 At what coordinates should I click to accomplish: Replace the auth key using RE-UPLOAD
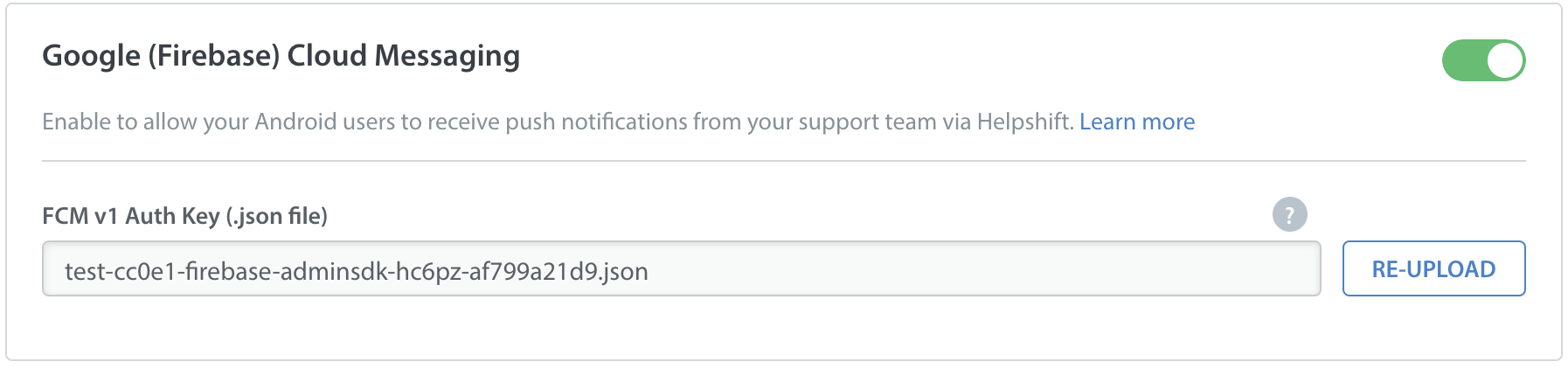pyautogui.click(x=1433, y=268)
